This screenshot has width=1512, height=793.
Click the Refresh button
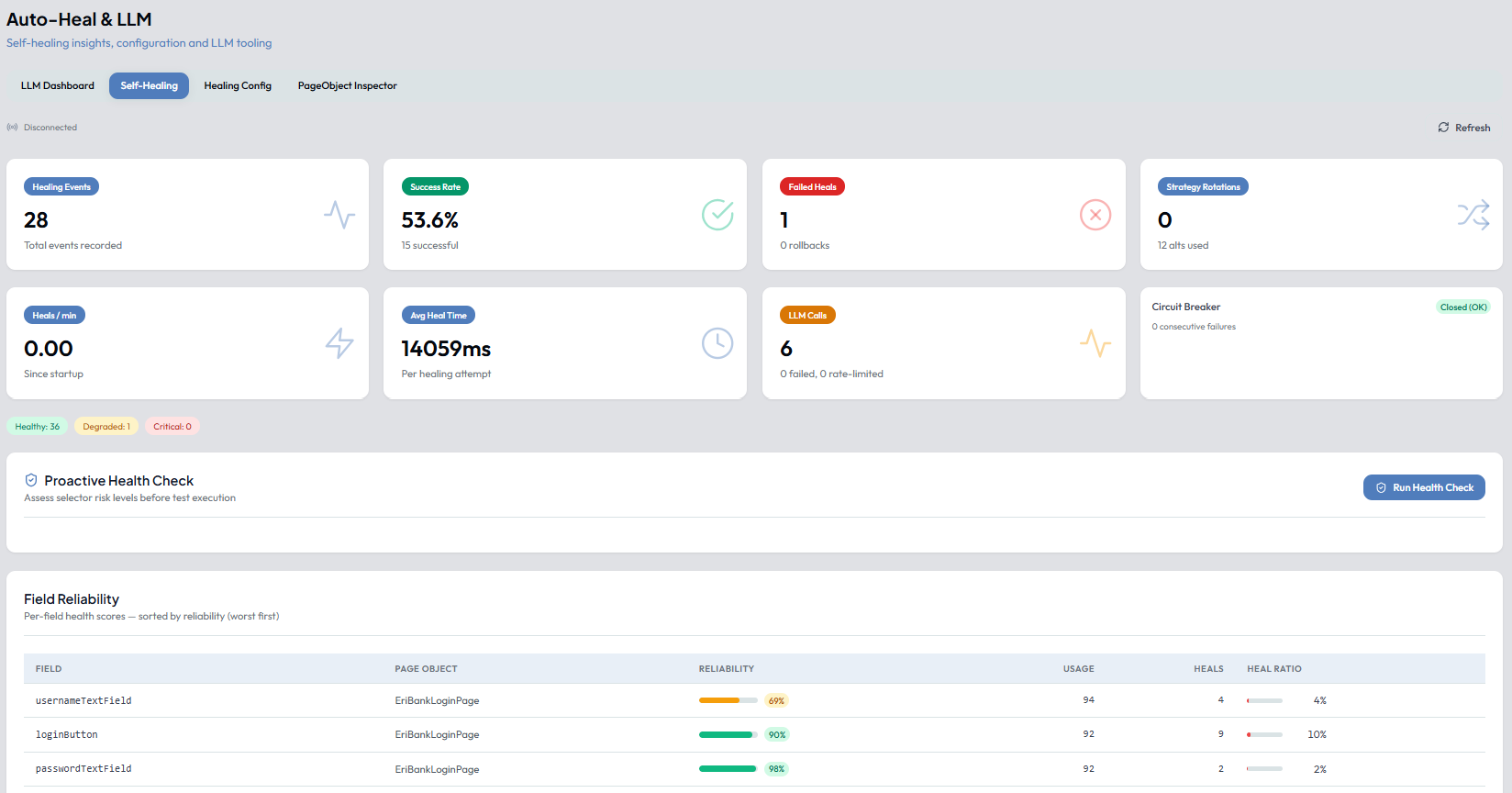(1464, 128)
